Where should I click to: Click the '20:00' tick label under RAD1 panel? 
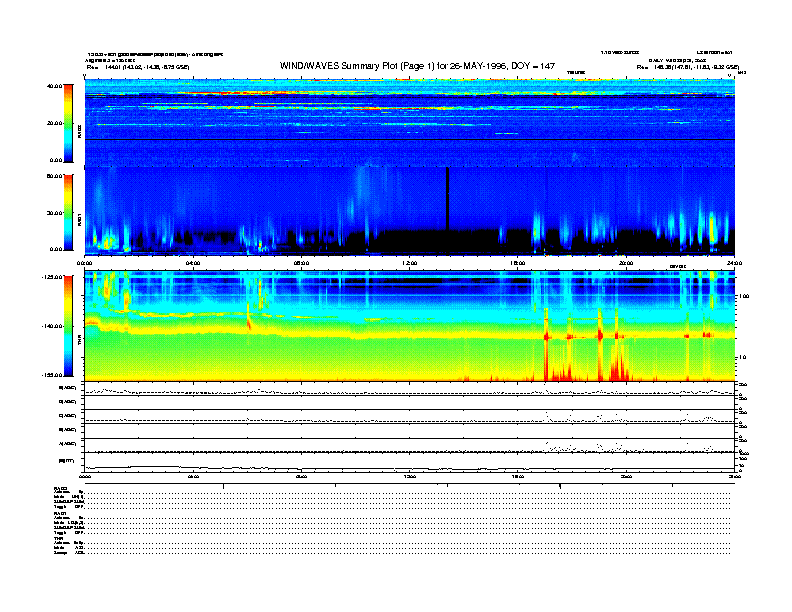pyautogui.click(x=626, y=263)
